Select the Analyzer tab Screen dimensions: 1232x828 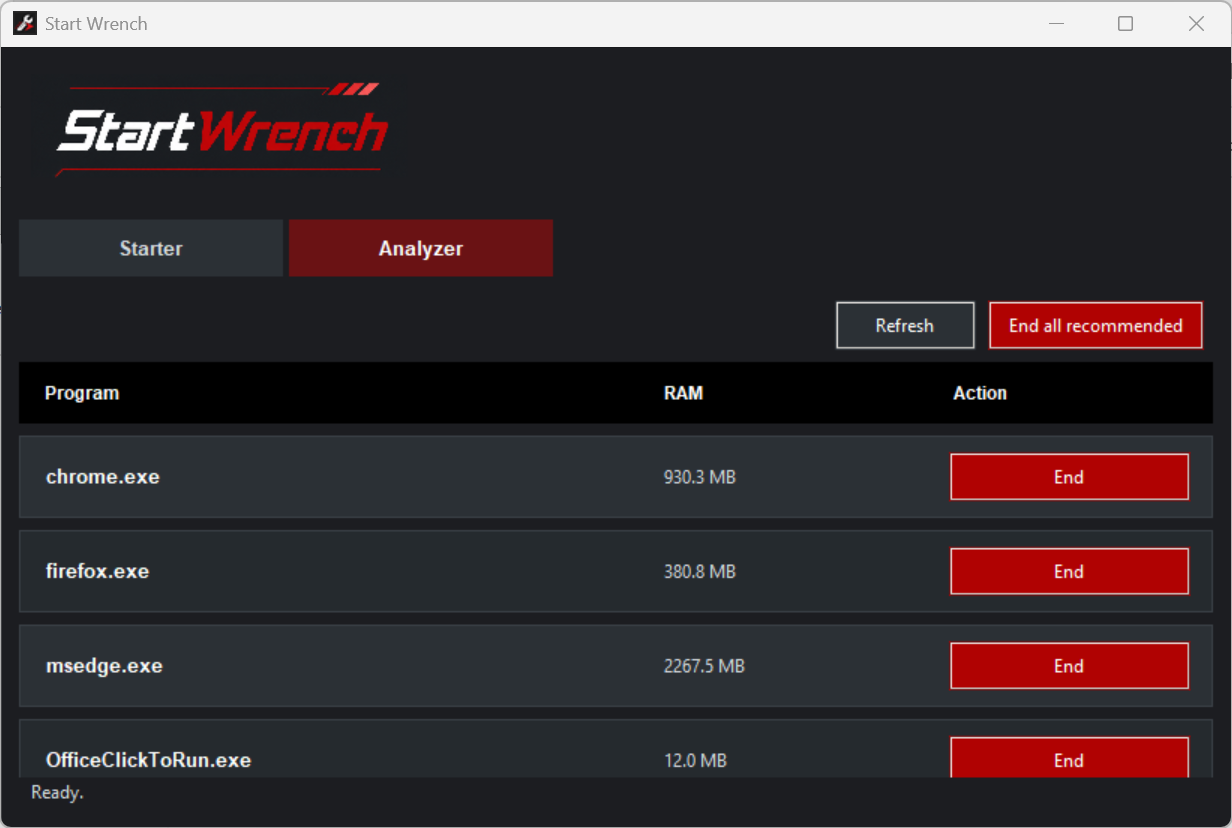pos(421,248)
